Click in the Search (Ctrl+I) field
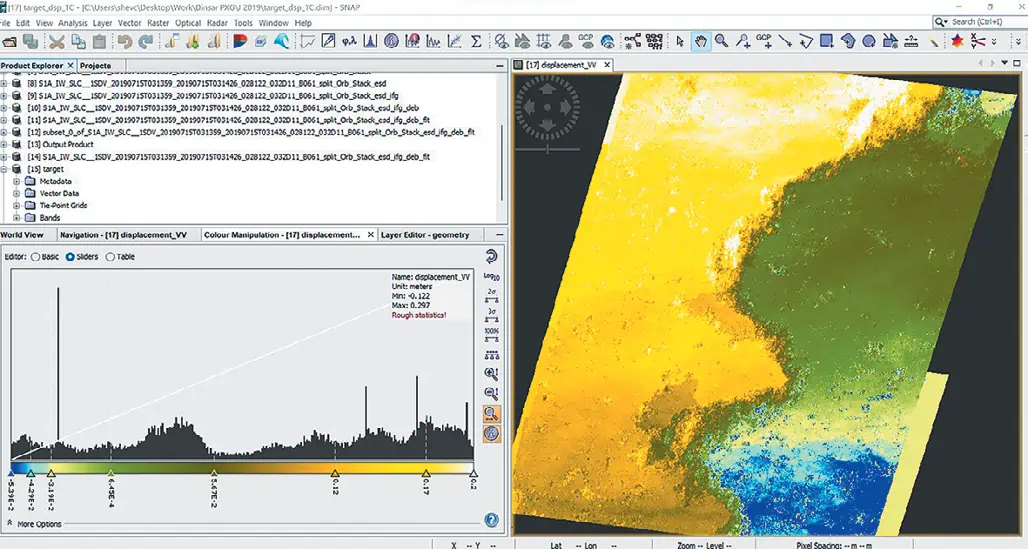1028x549 pixels. tap(985, 21)
